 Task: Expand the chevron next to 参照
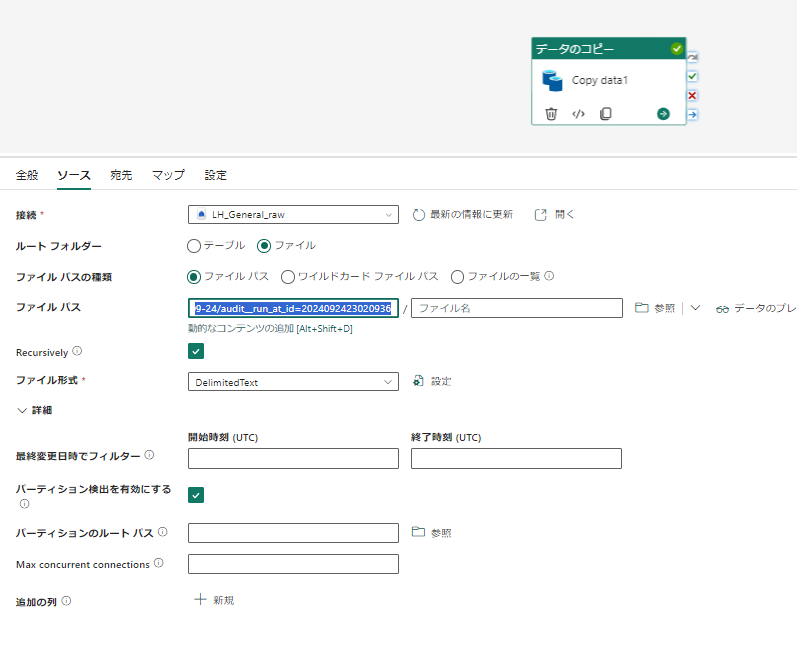(695, 308)
